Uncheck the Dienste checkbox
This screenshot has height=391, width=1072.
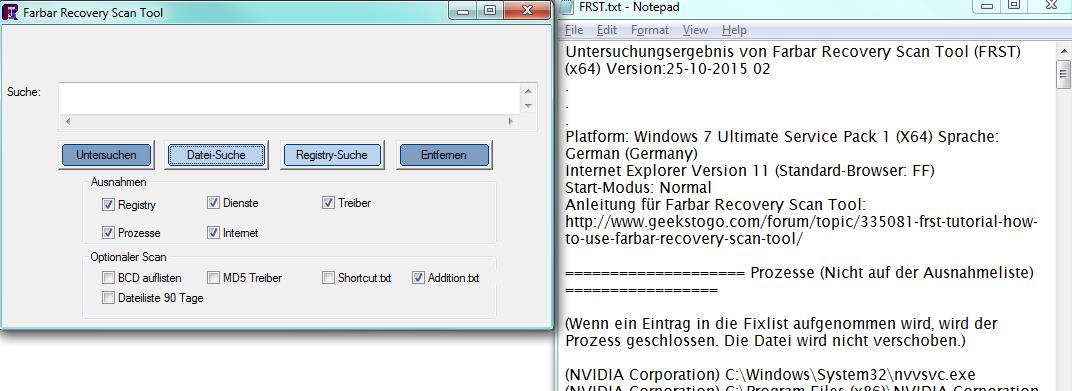(213, 203)
